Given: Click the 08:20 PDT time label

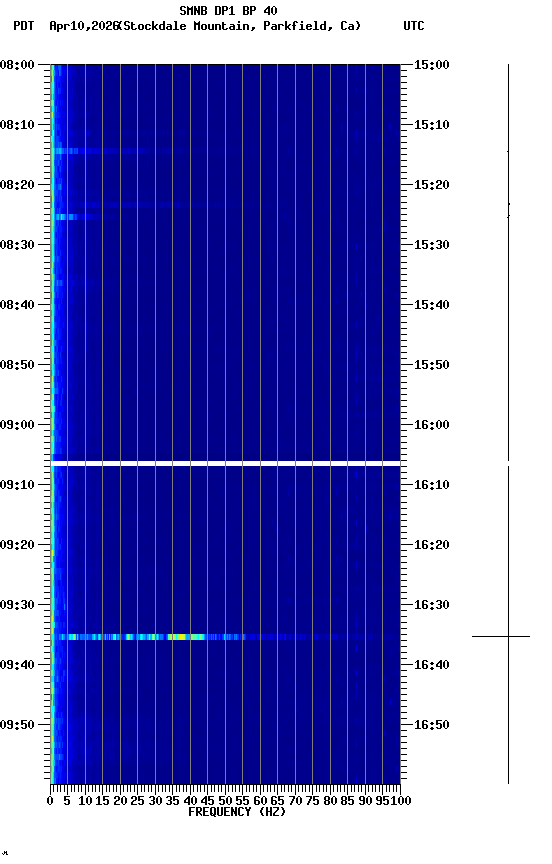Looking at the screenshot, I should (17, 185).
